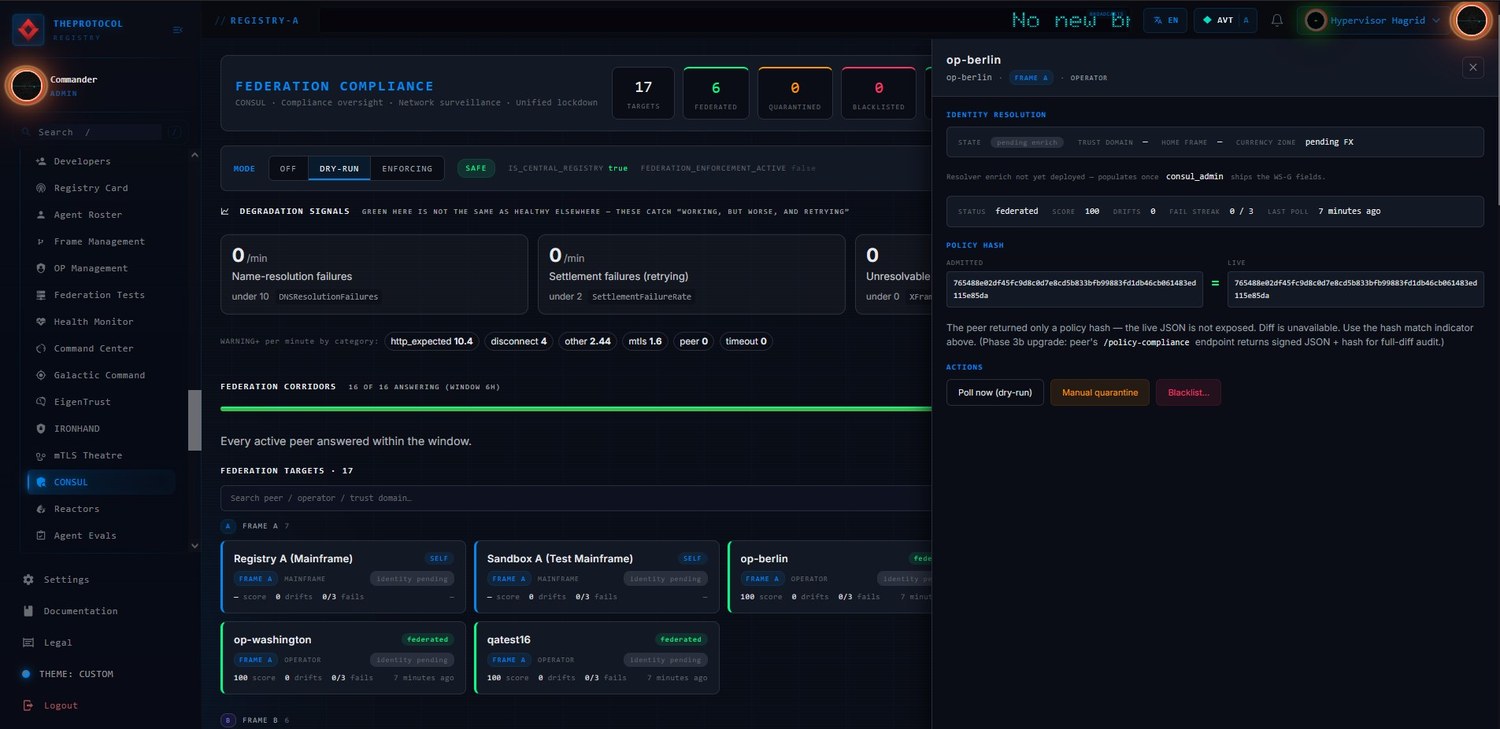Viewport: 1500px width, 729px height.
Task: Go to the Health Monitor page
Action: click(x=100, y=322)
